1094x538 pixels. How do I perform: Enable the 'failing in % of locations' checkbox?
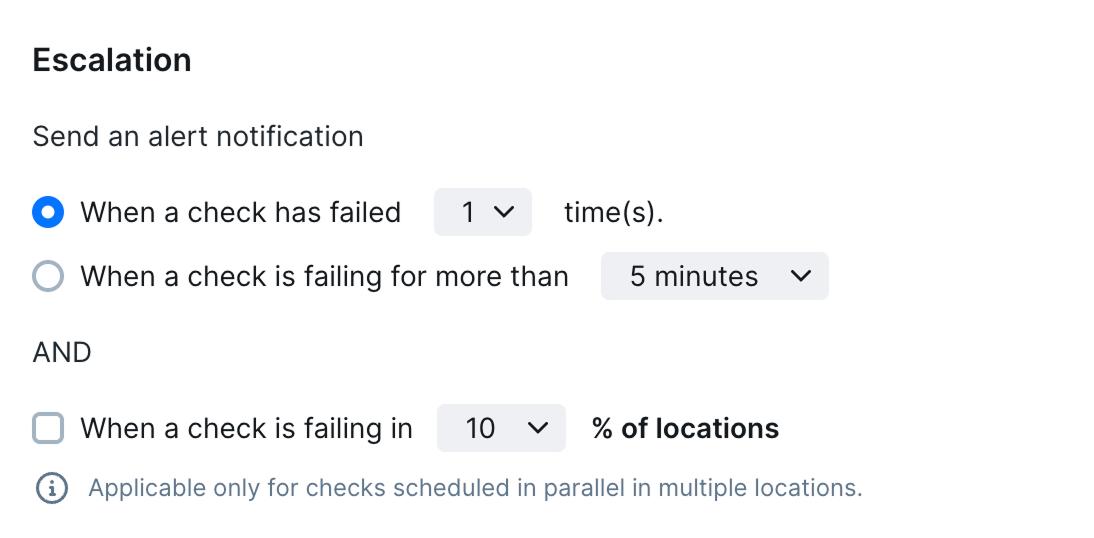[x=48, y=428]
